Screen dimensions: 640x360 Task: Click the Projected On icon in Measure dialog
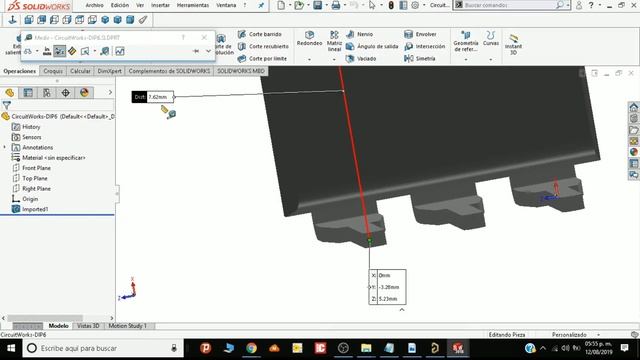click(85, 51)
